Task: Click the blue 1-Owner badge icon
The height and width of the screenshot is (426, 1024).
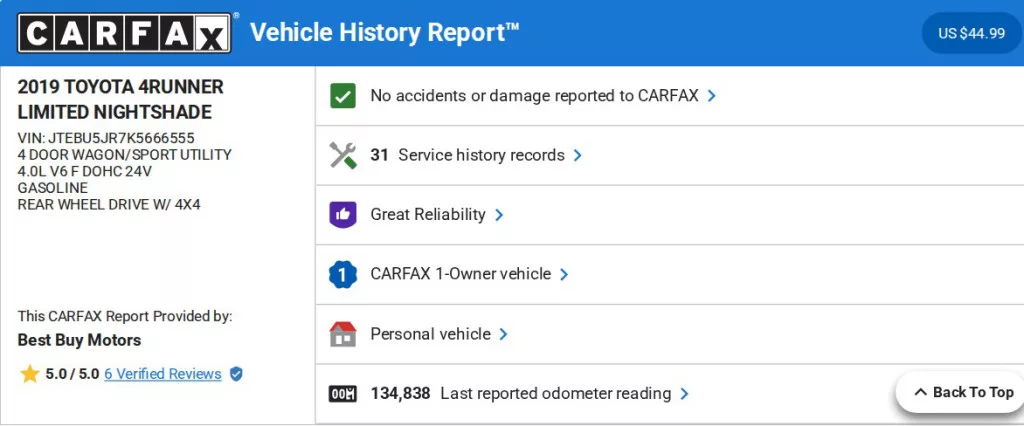Action: point(343,274)
